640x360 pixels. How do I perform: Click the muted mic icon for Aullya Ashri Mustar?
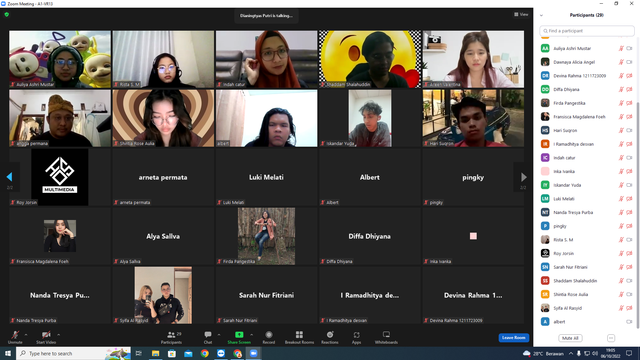pos(621,48)
